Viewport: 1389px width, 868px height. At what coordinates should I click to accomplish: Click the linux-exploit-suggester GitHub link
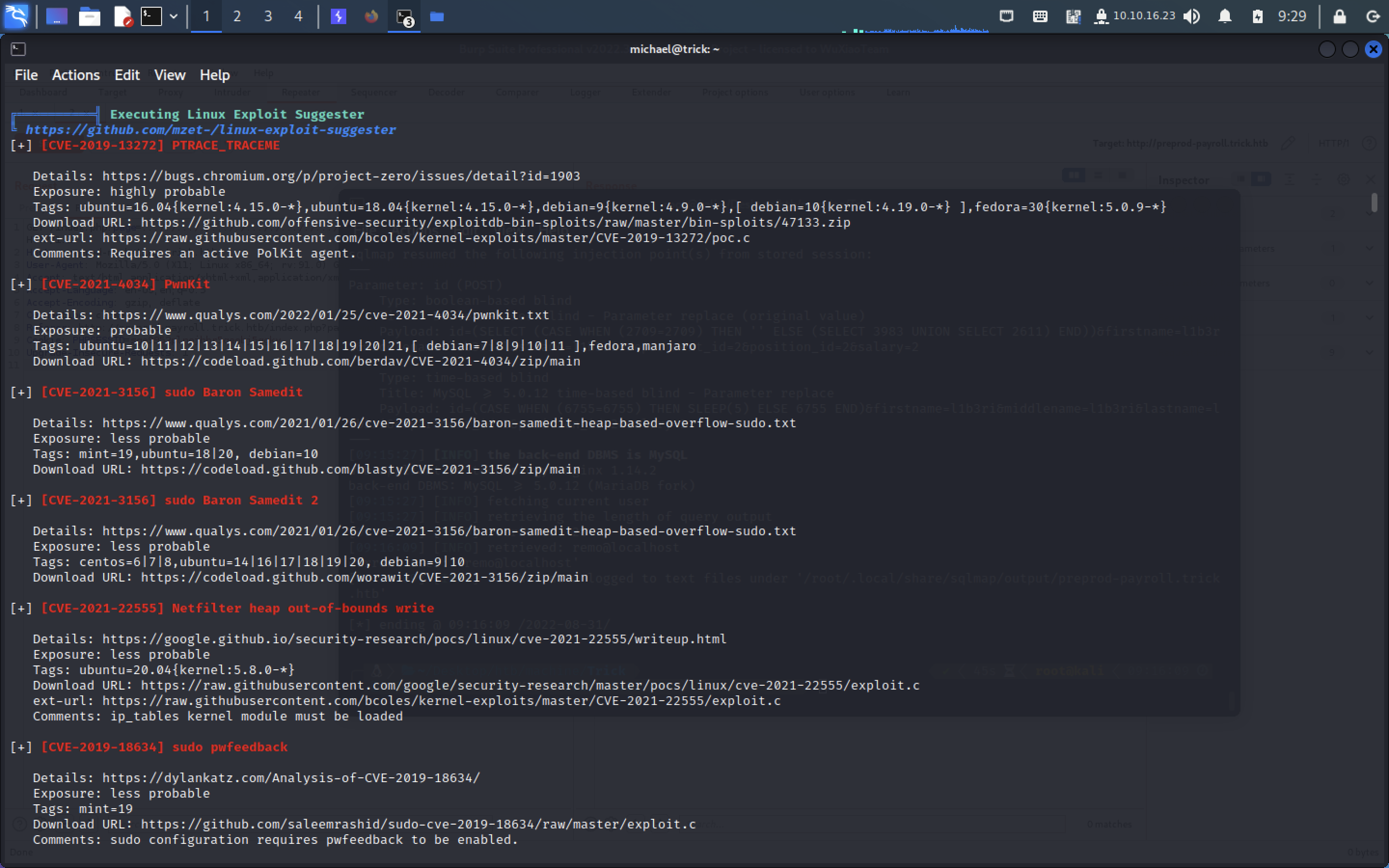point(211,130)
